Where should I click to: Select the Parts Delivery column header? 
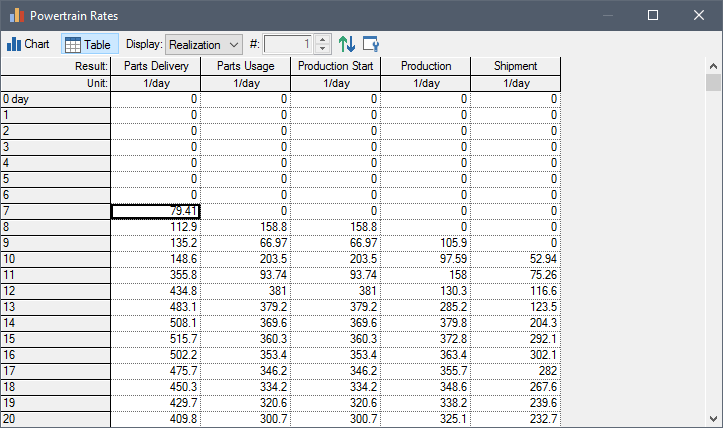(x=156, y=66)
